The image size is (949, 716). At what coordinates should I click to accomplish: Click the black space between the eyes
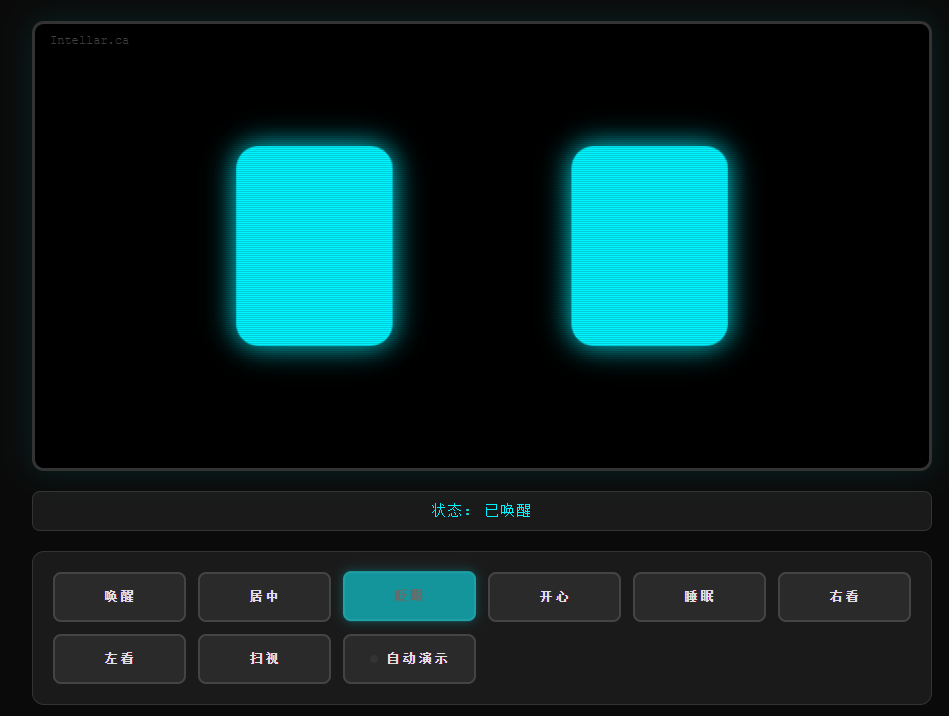pos(482,246)
